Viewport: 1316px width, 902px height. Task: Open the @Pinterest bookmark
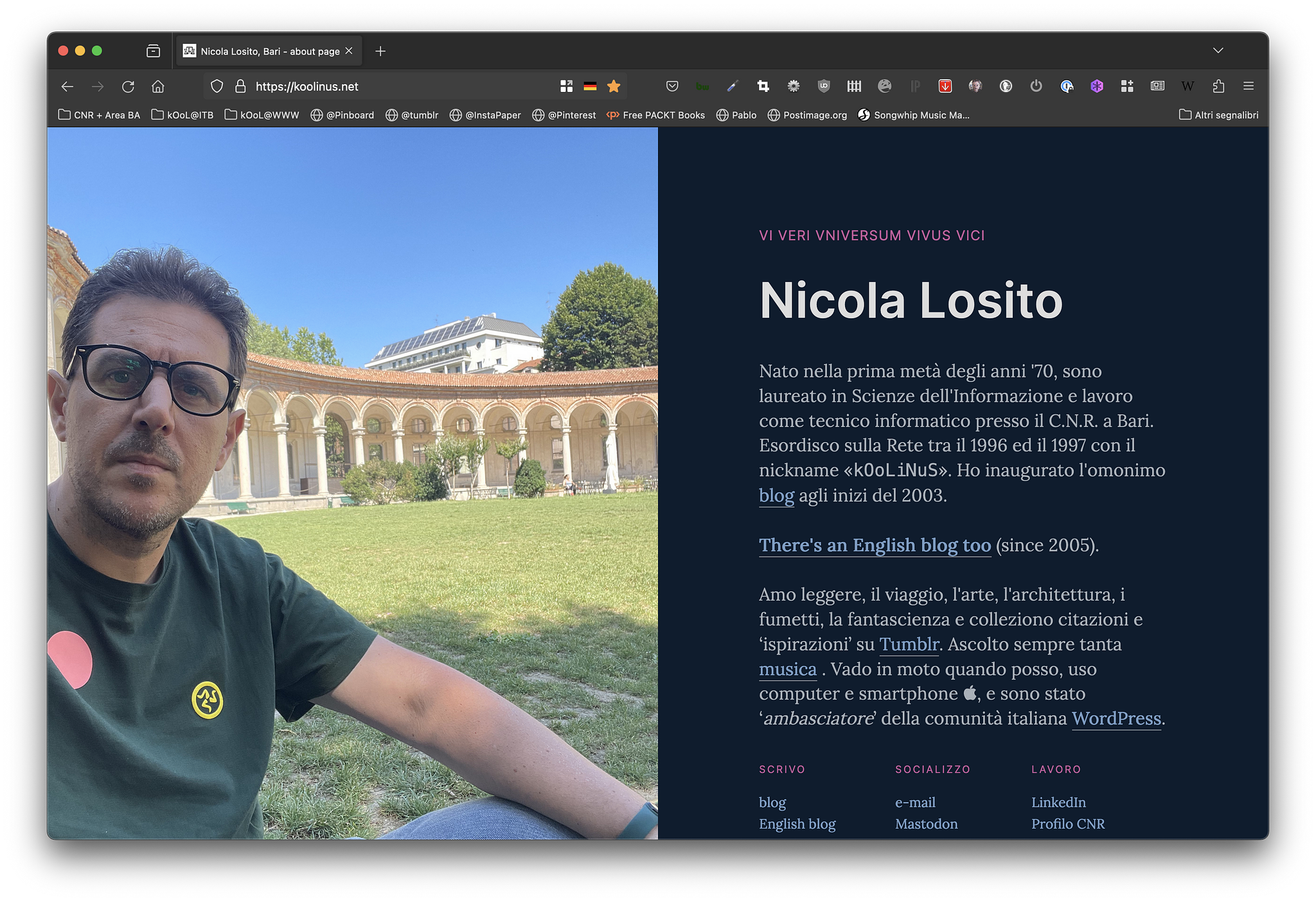coord(564,115)
